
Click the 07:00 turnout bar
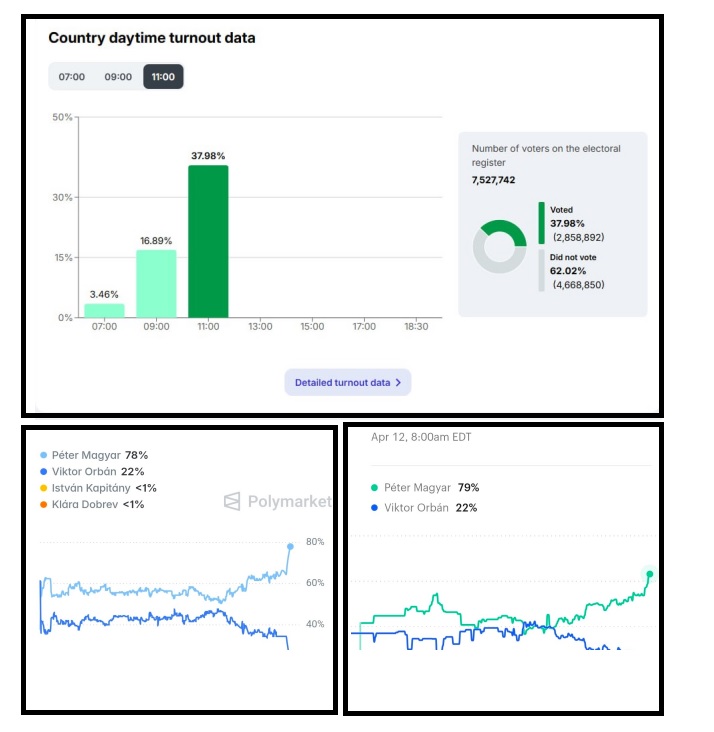click(104, 310)
